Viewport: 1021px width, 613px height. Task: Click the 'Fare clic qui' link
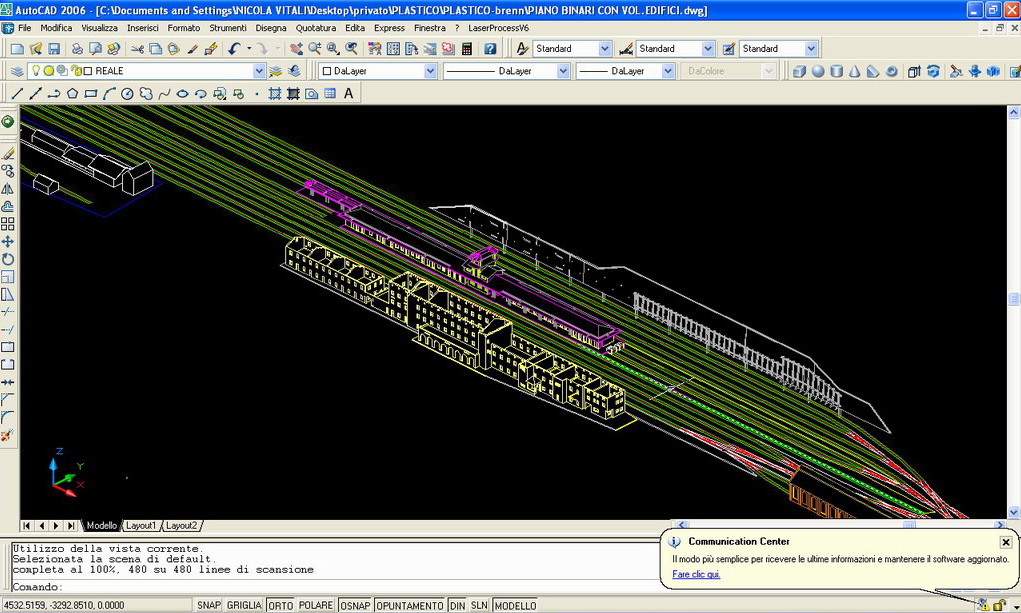pos(696,574)
